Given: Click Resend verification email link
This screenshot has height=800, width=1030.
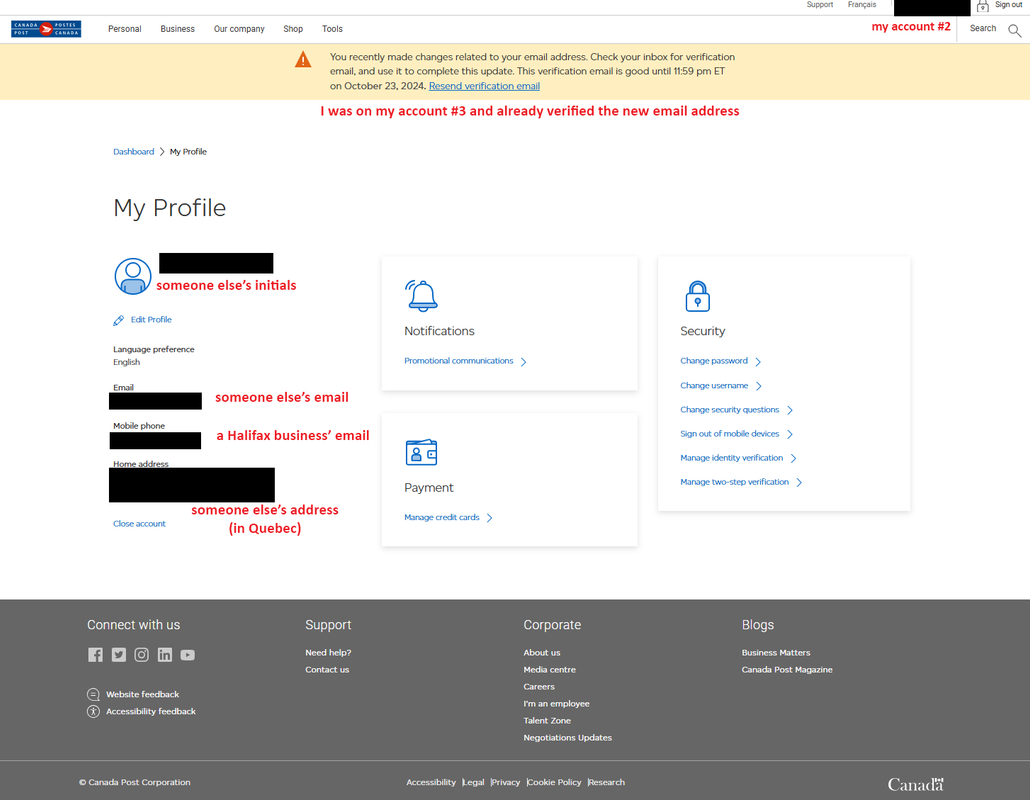Looking at the screenshot, I should pos(484,86).
